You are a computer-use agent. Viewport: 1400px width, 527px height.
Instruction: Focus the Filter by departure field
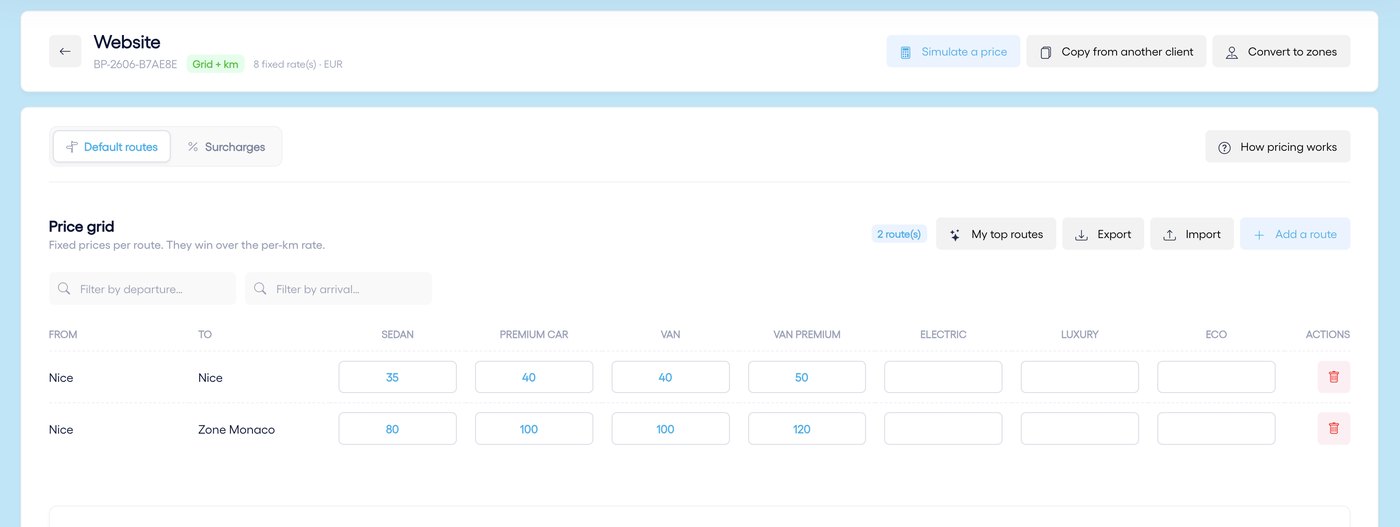tap(142, 288)
